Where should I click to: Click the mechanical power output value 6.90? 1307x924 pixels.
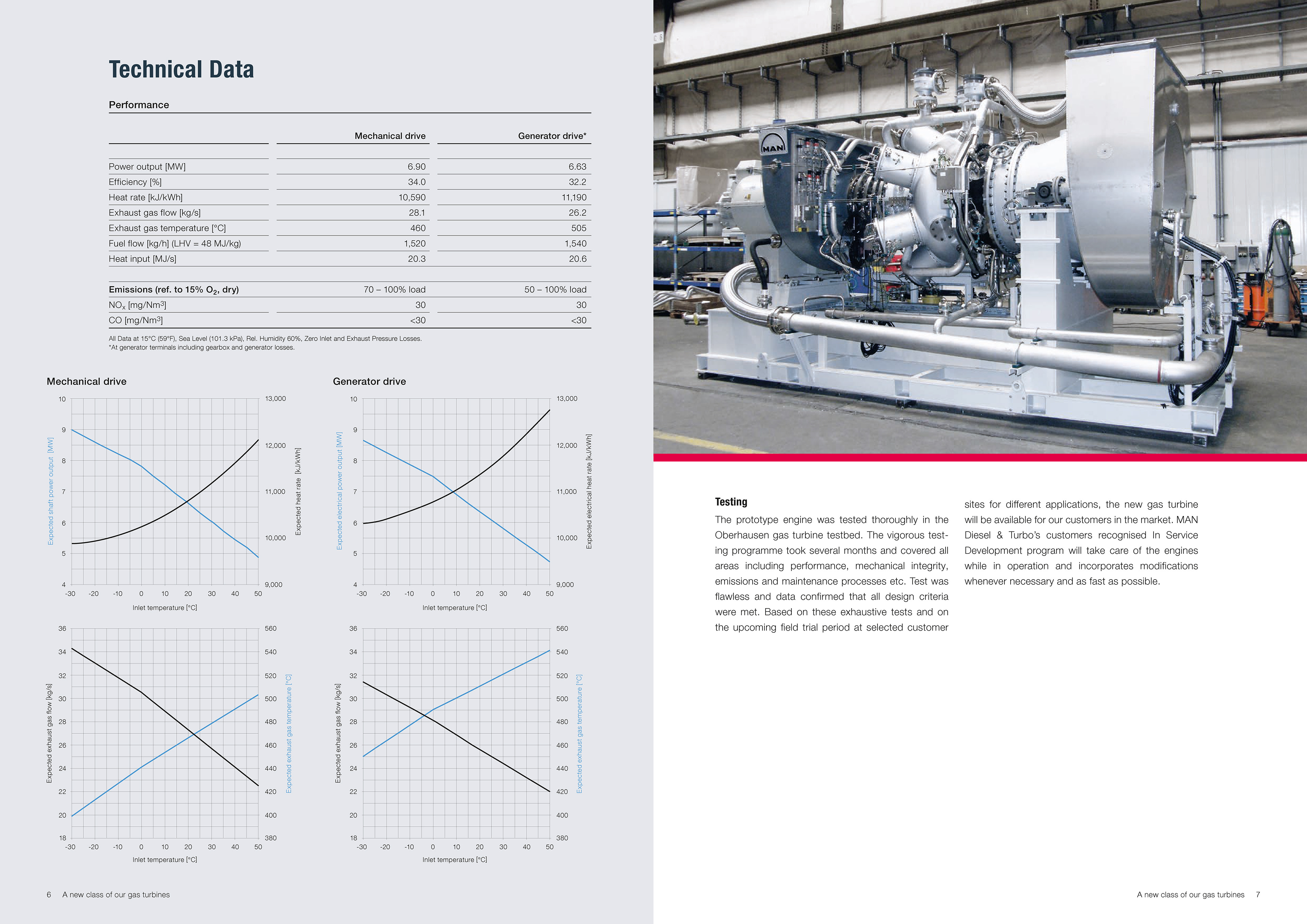416,167
